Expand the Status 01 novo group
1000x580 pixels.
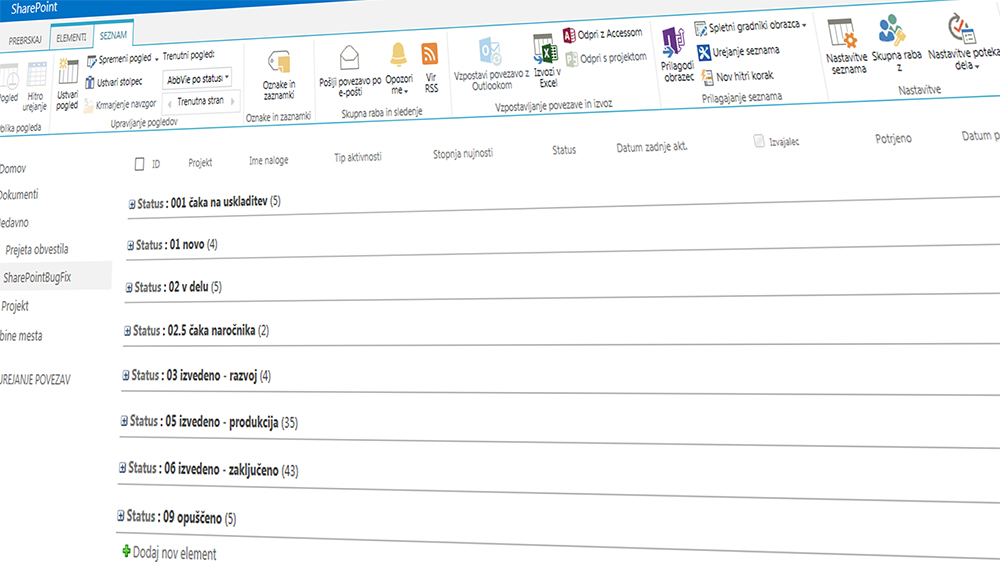pos(130,245)
